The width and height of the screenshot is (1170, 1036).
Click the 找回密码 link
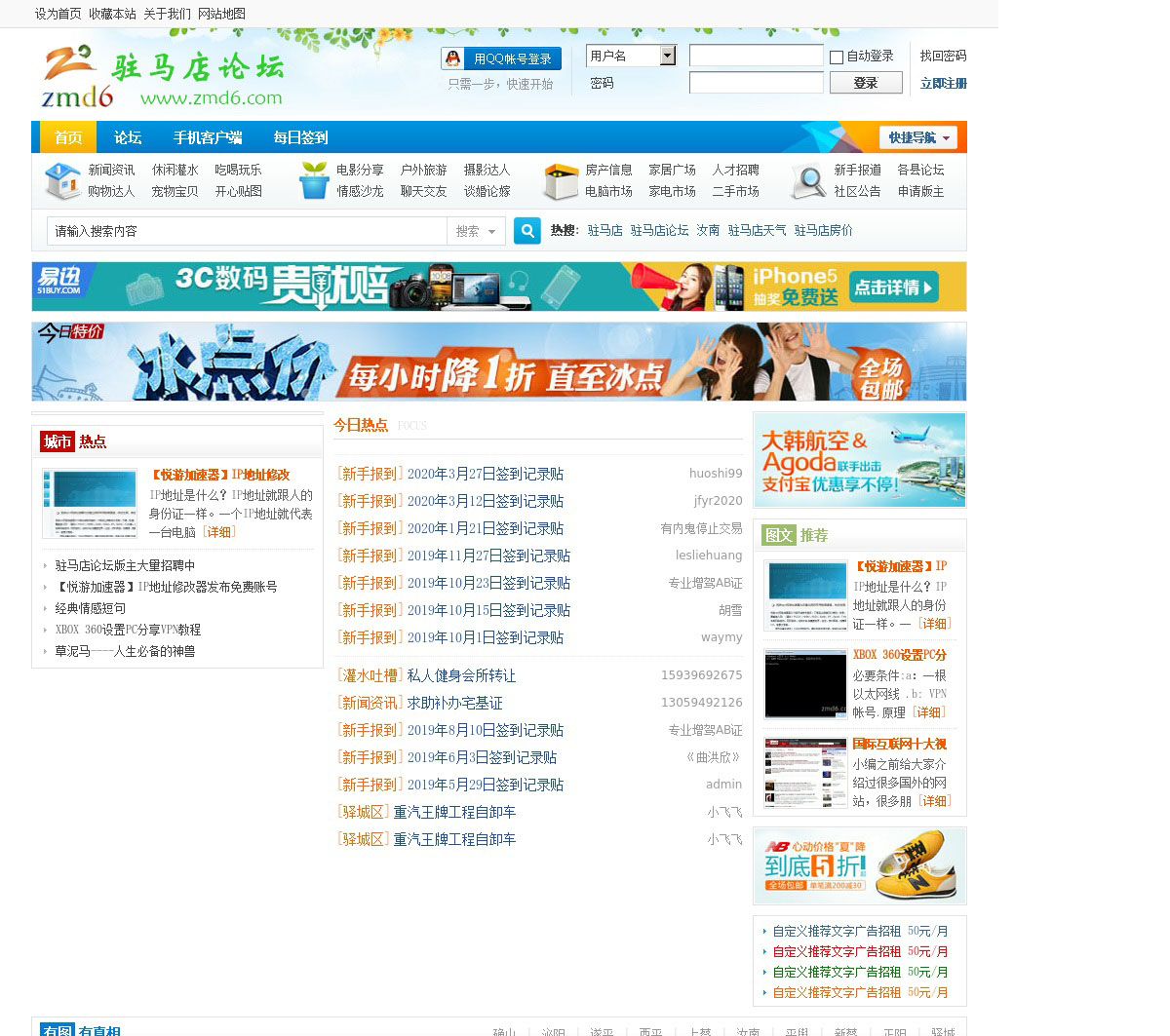tap(943, 56)
